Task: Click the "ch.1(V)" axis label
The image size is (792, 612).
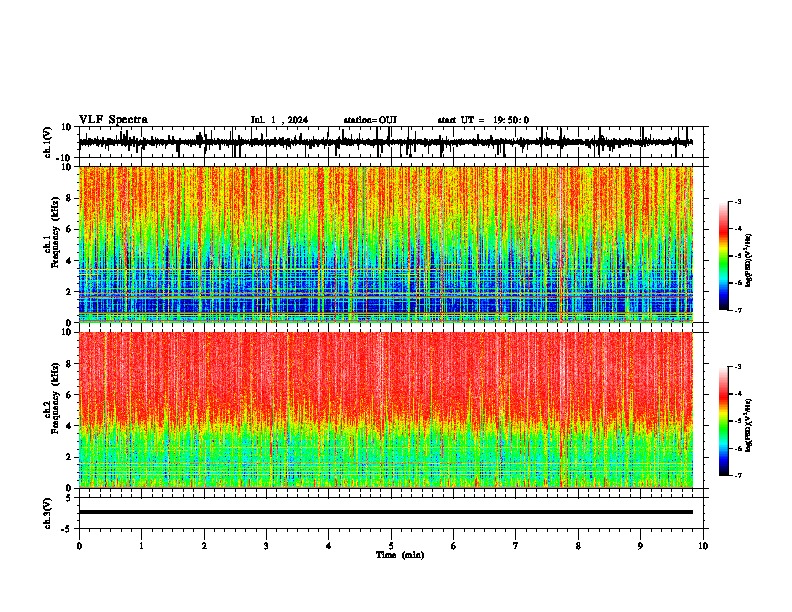Action: tap(48, 142)
